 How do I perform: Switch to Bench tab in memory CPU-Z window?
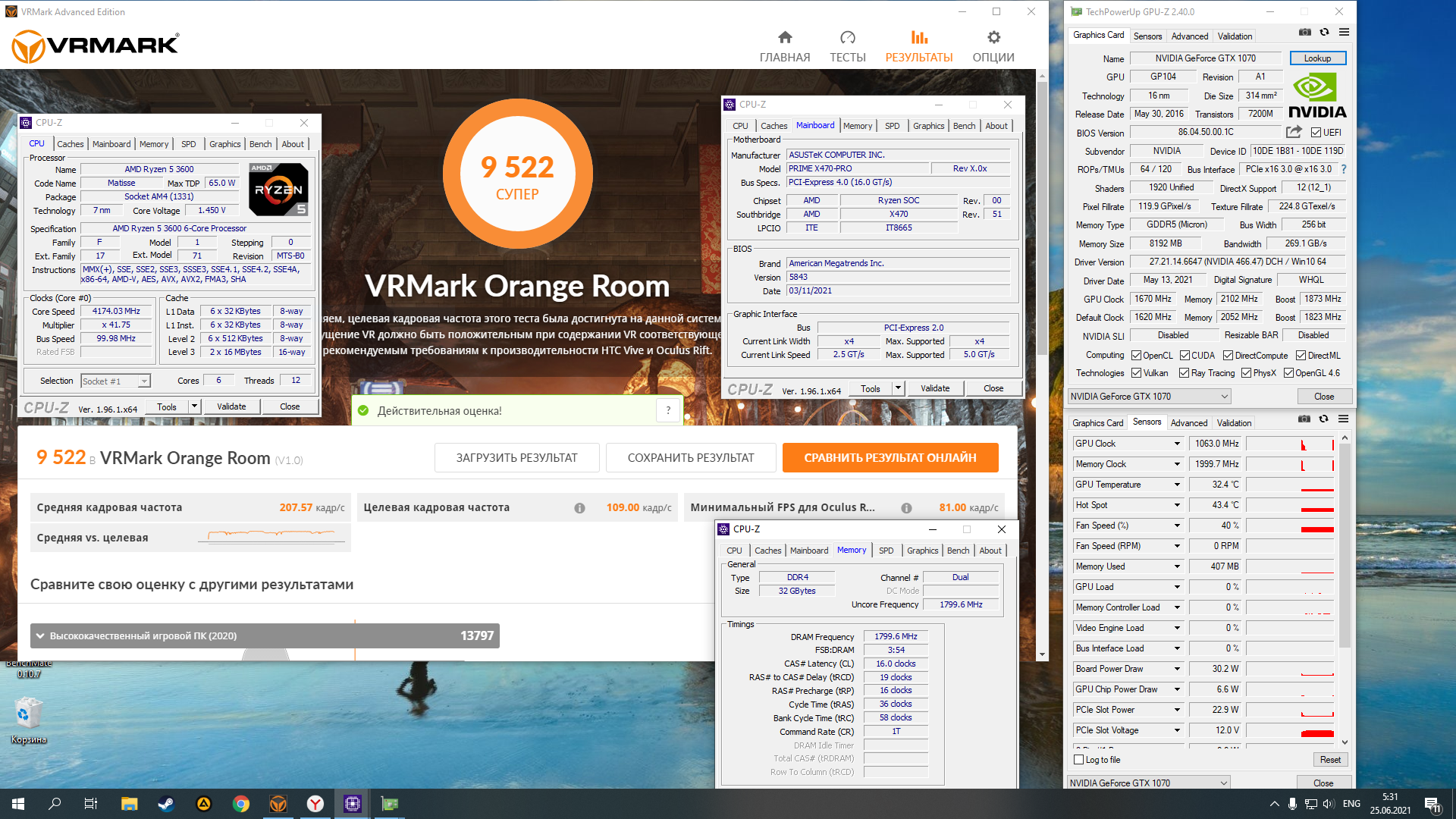pos(958,551)
